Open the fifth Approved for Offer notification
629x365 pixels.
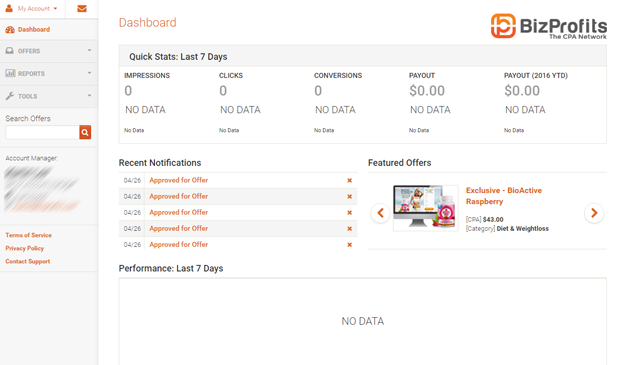click(179, 244)
